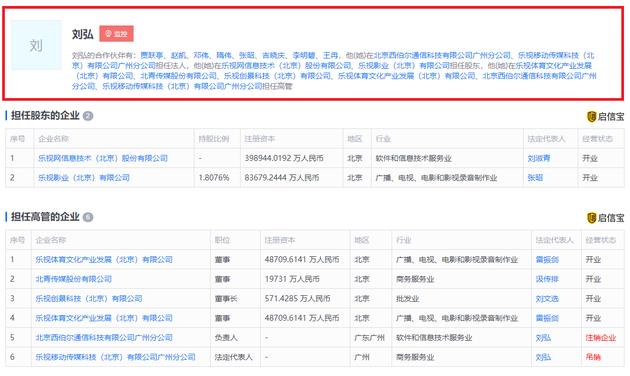Open legal representative 刘淑青 link
The width and height of the screenshot is (630, 376).
pos(539,158)
